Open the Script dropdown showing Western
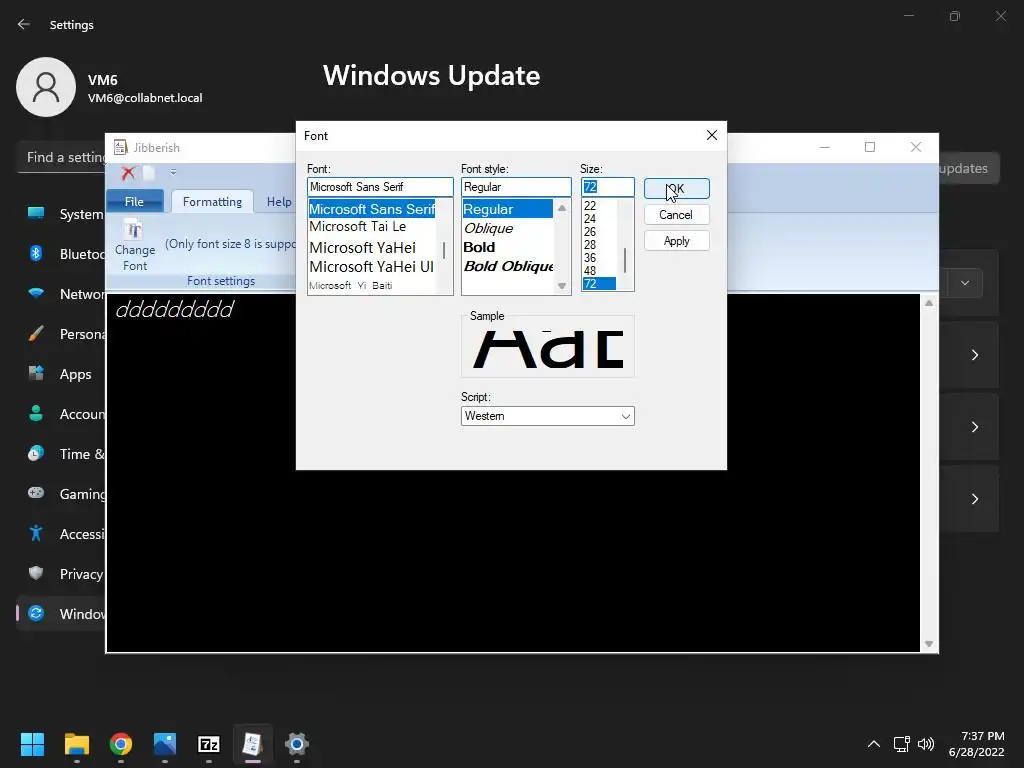Image resolution: width=1024 pixels, height=768 pixels. coord(547,416)
